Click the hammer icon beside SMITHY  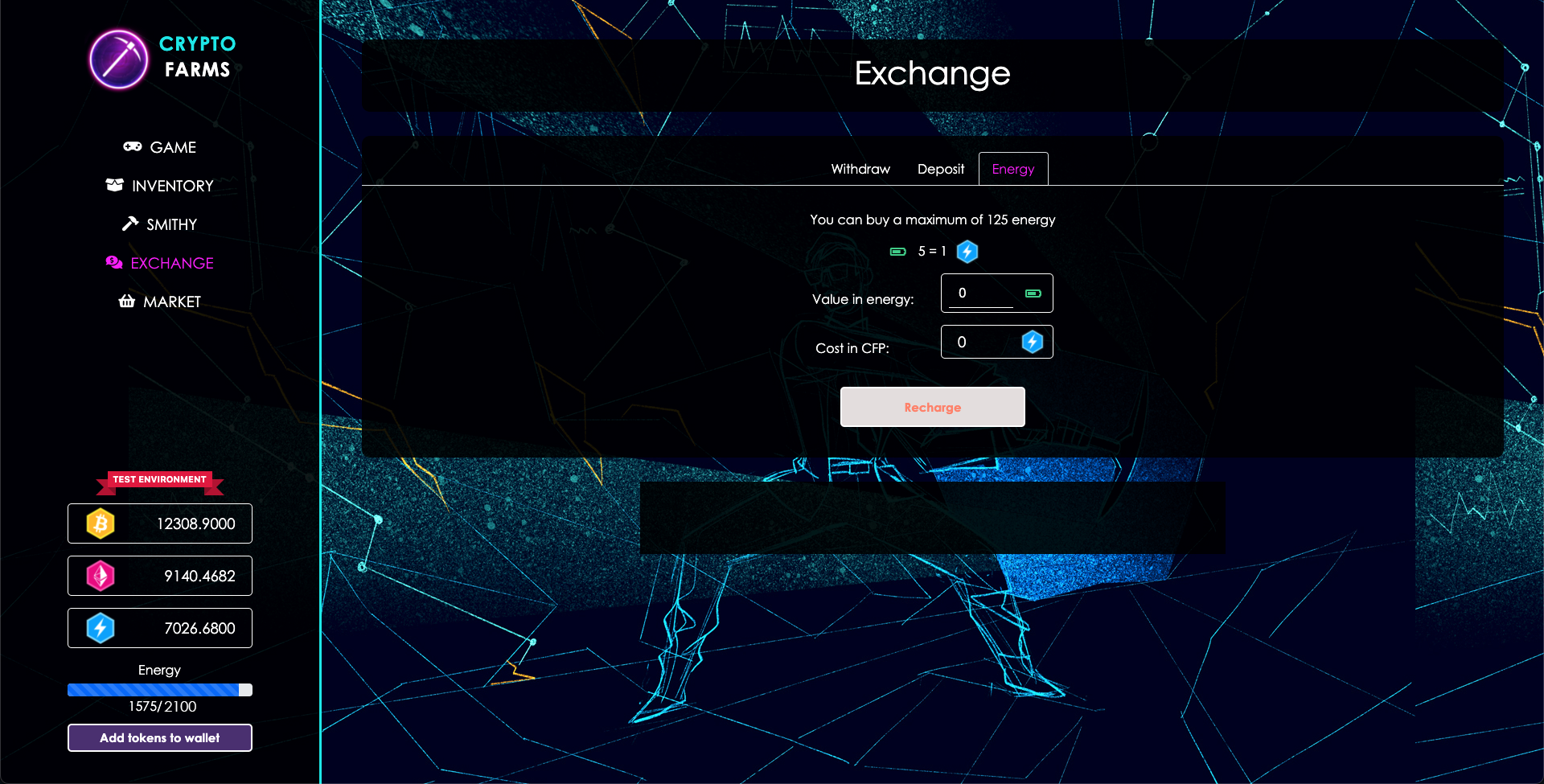(x=129, y=224)
